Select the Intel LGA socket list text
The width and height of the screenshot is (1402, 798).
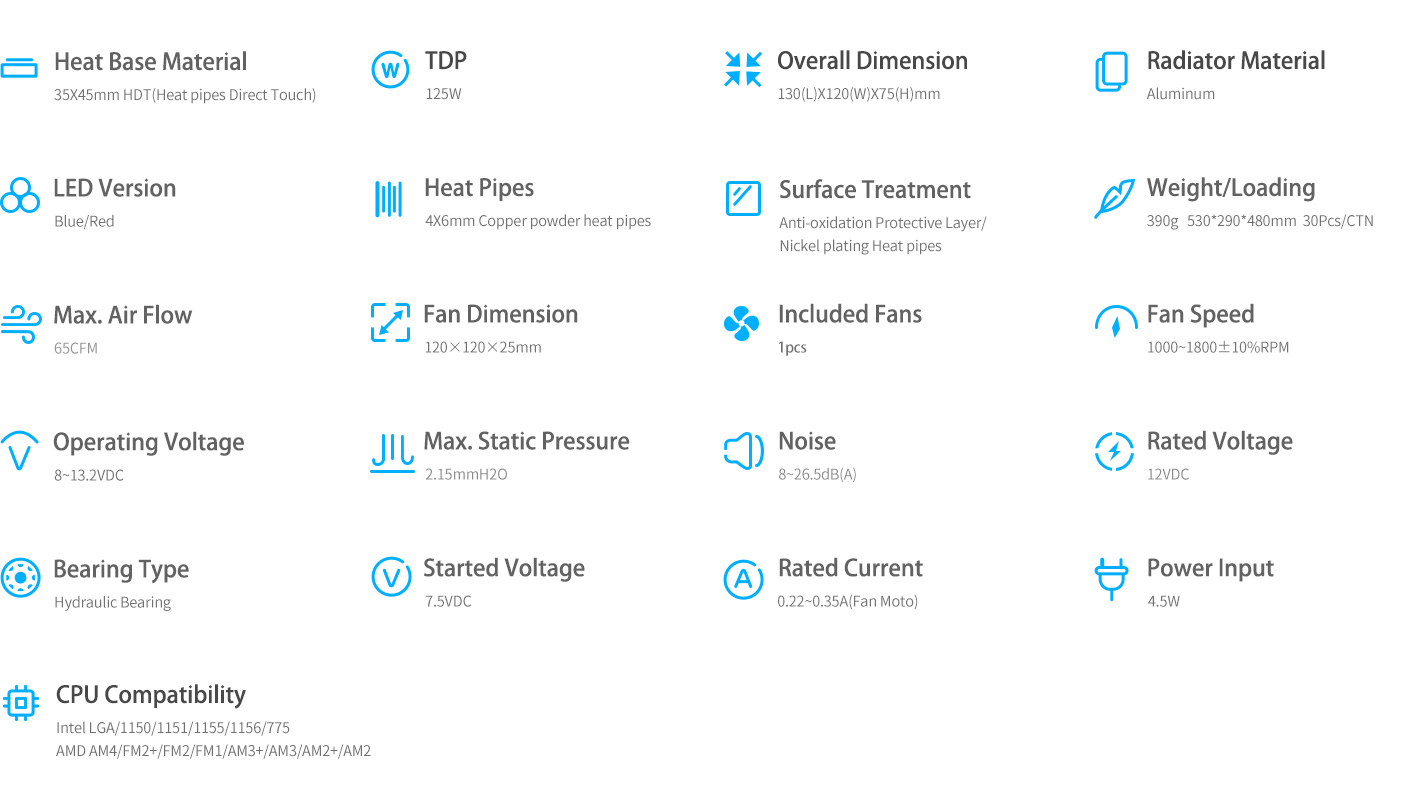tap(173, 728)
